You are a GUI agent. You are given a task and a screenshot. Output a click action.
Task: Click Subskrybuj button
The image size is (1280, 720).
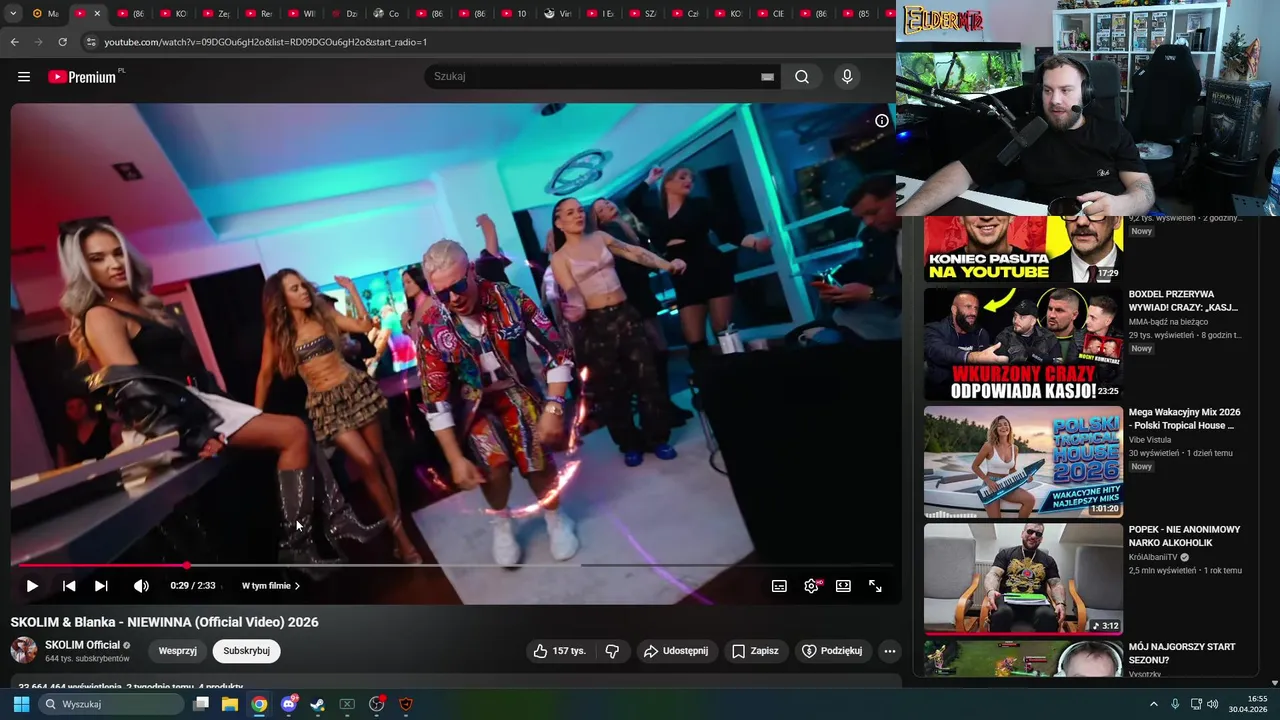pyautogui.click(x=247, y=651)
